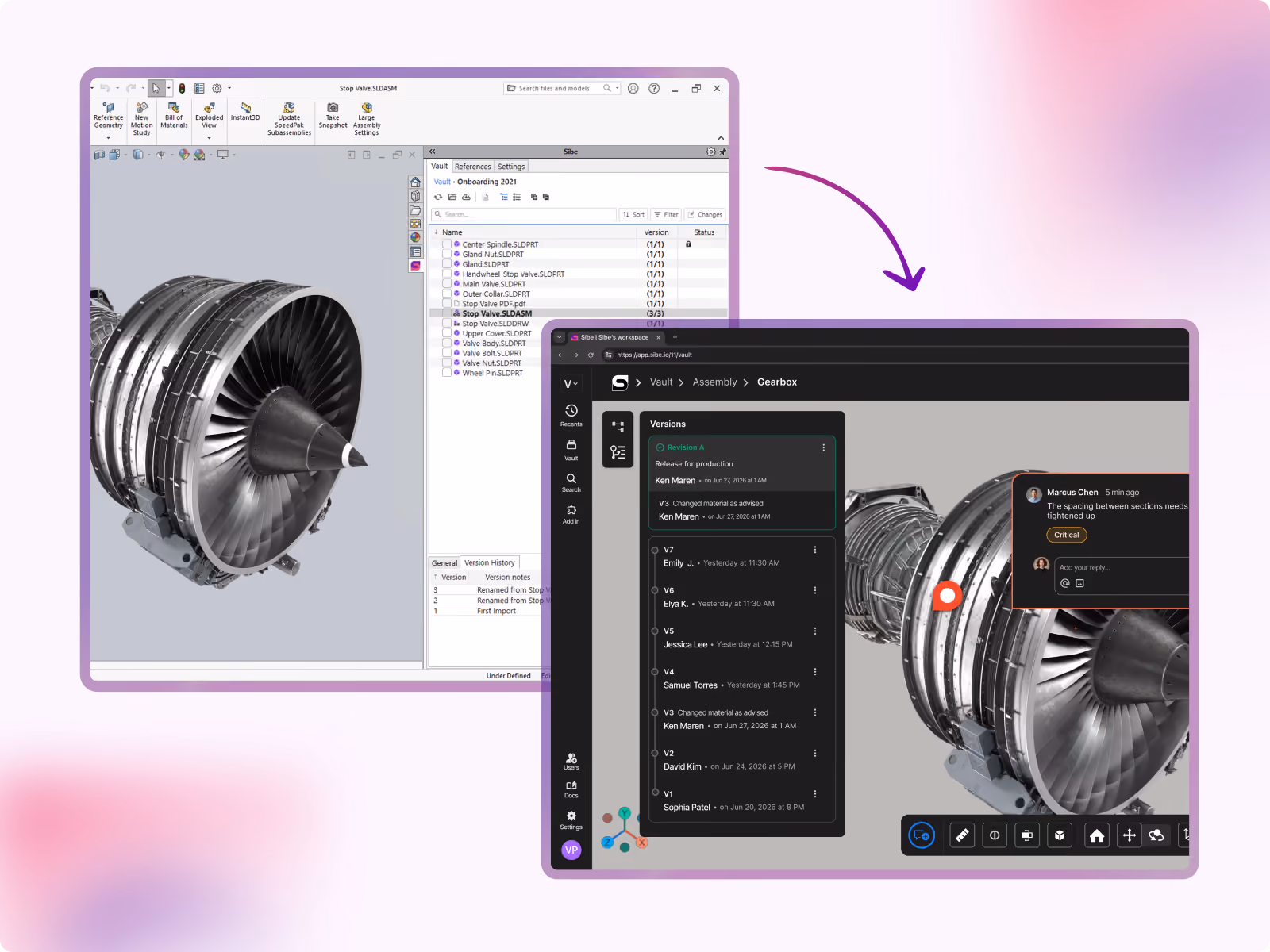Click the measure ruler tool in viewer toolbar

962,835
